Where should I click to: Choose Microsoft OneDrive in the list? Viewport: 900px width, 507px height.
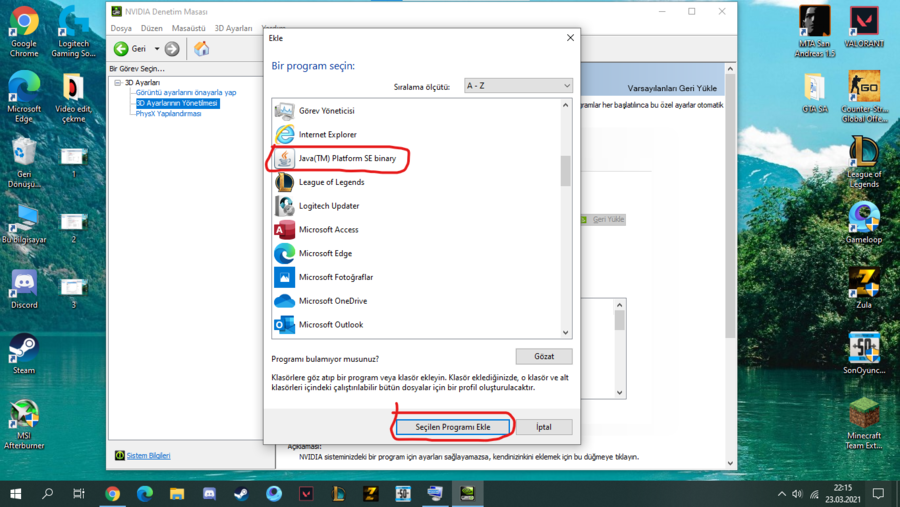coord(332,301)
